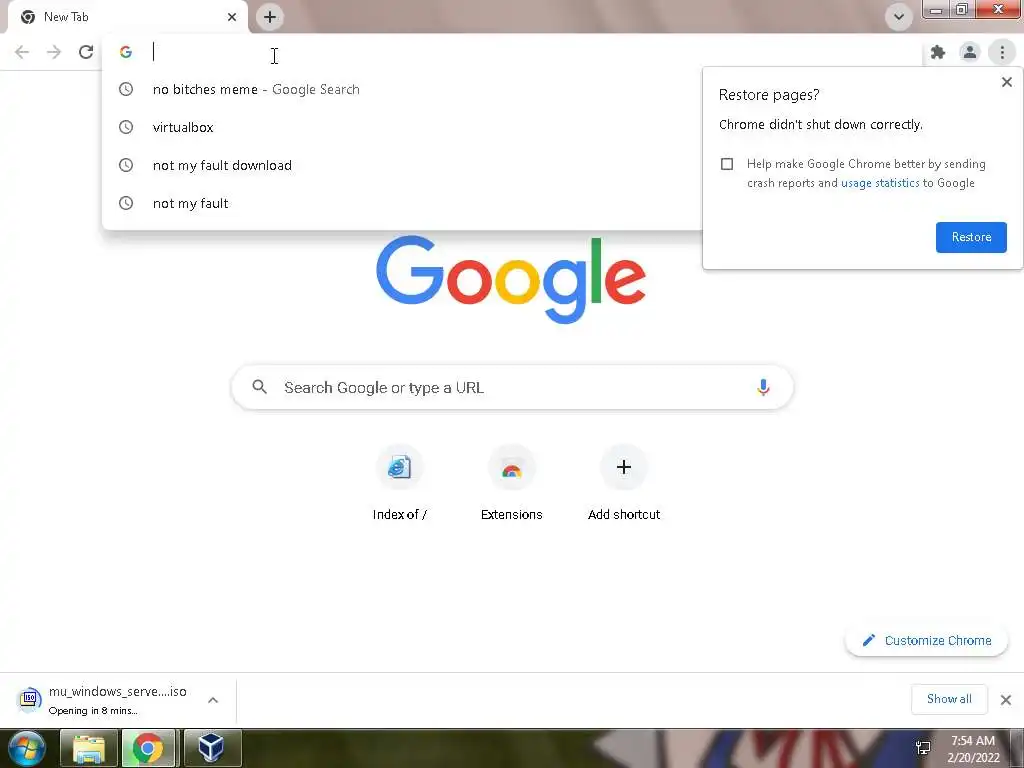Open the Extensions shortcut tile
This screenshot has width=1024, height=768.
tap(511, 483)
